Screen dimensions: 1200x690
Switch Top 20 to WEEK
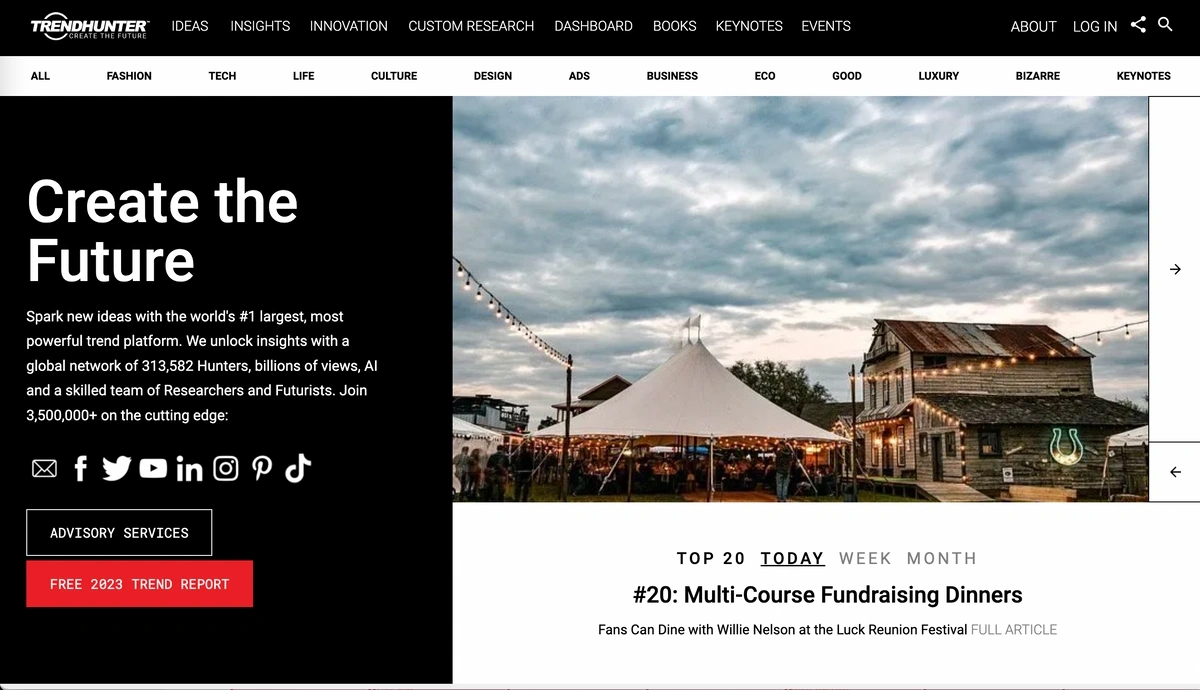click(x=865, y=558)
